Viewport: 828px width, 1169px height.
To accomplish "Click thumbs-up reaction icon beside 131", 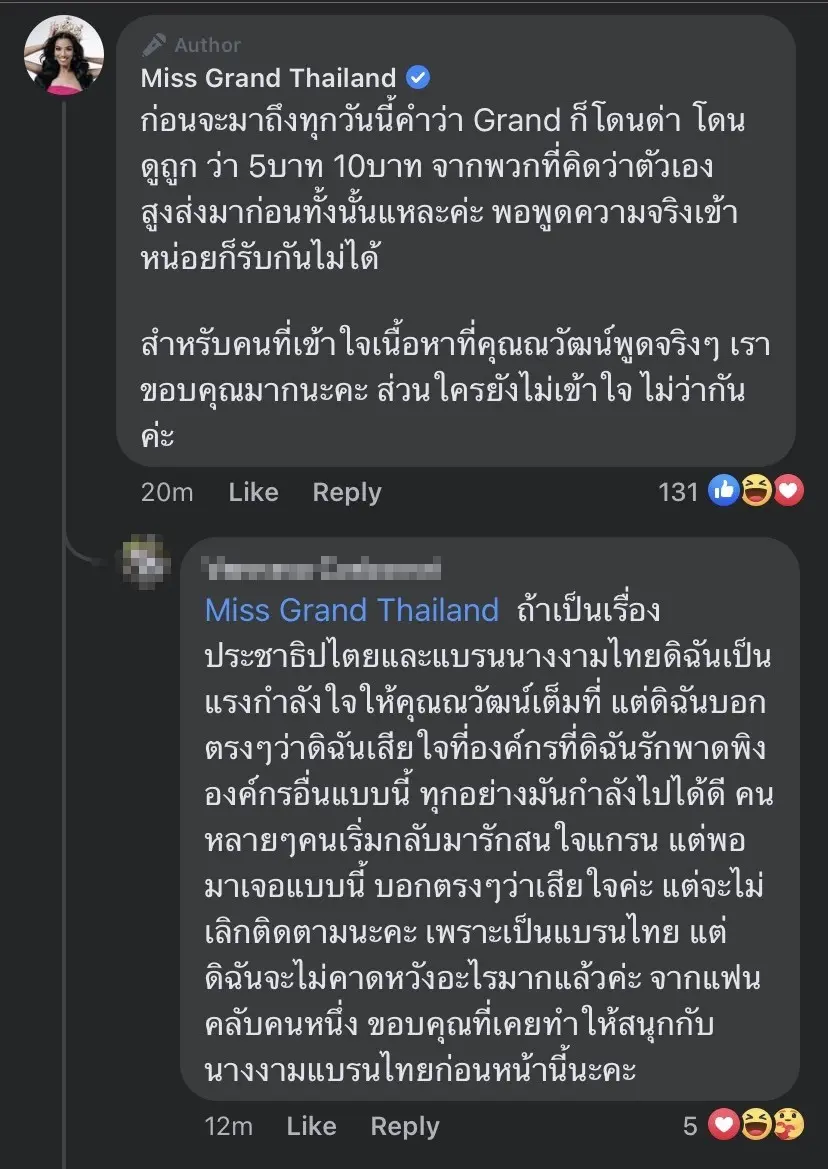I will (x=722, y=491).
